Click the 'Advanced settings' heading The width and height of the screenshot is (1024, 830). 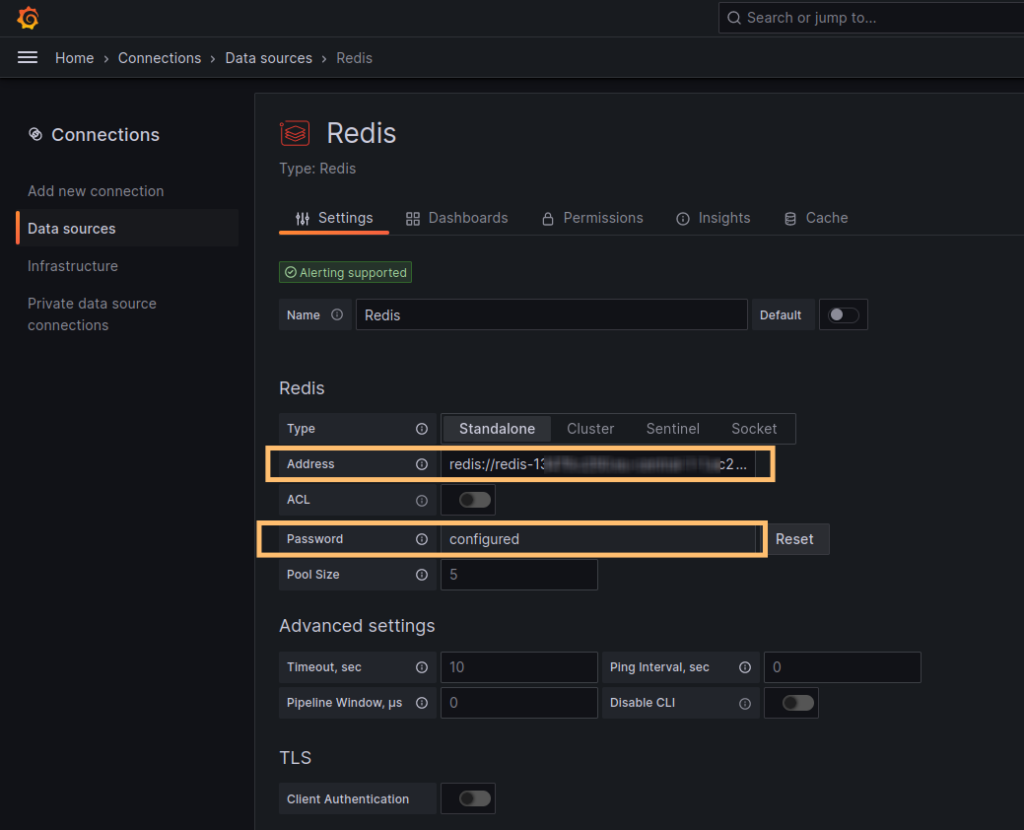[x=357, y=626]
